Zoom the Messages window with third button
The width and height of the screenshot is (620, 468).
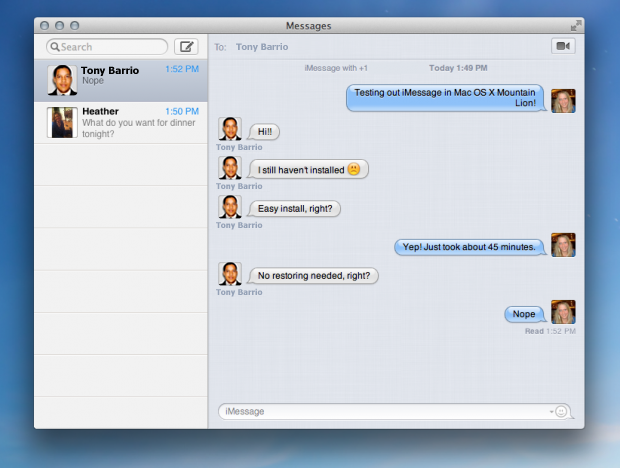(x=75, y=26)
